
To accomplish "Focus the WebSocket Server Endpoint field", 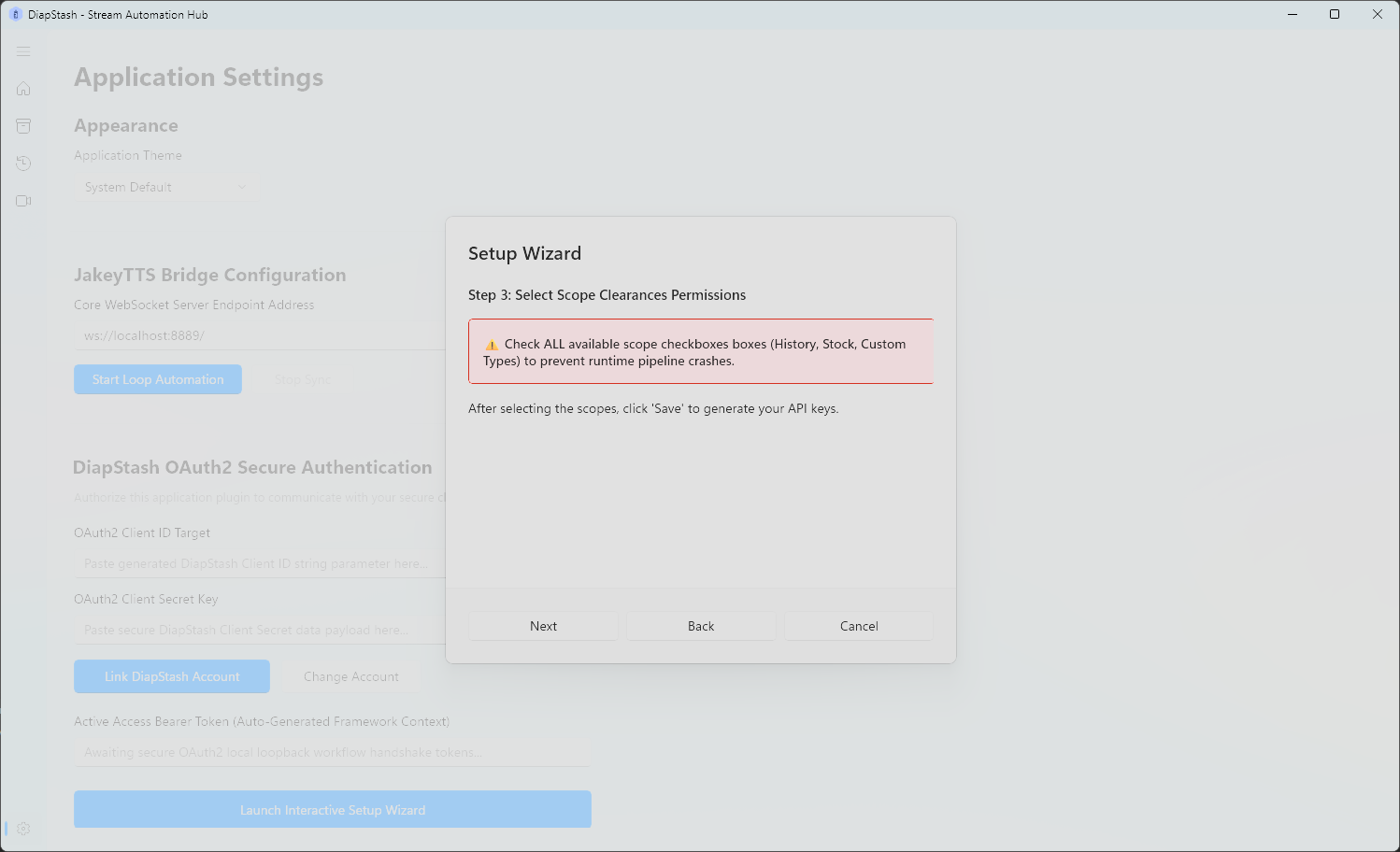I will [x=260, y=335].
